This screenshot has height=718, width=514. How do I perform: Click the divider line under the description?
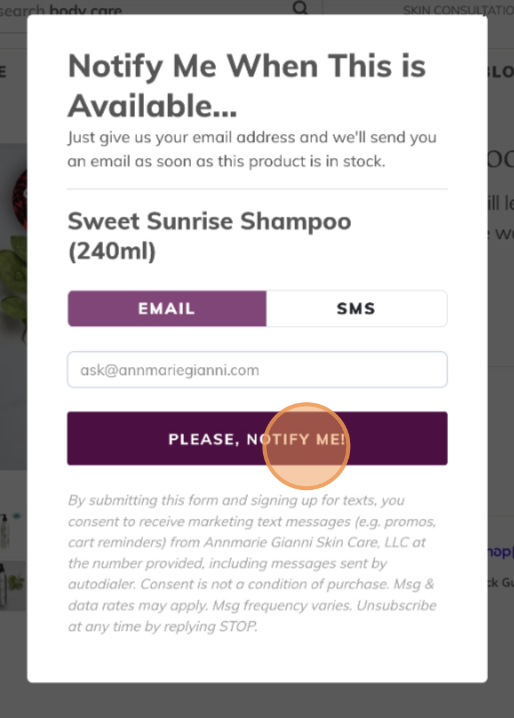(x=257, y=189)
